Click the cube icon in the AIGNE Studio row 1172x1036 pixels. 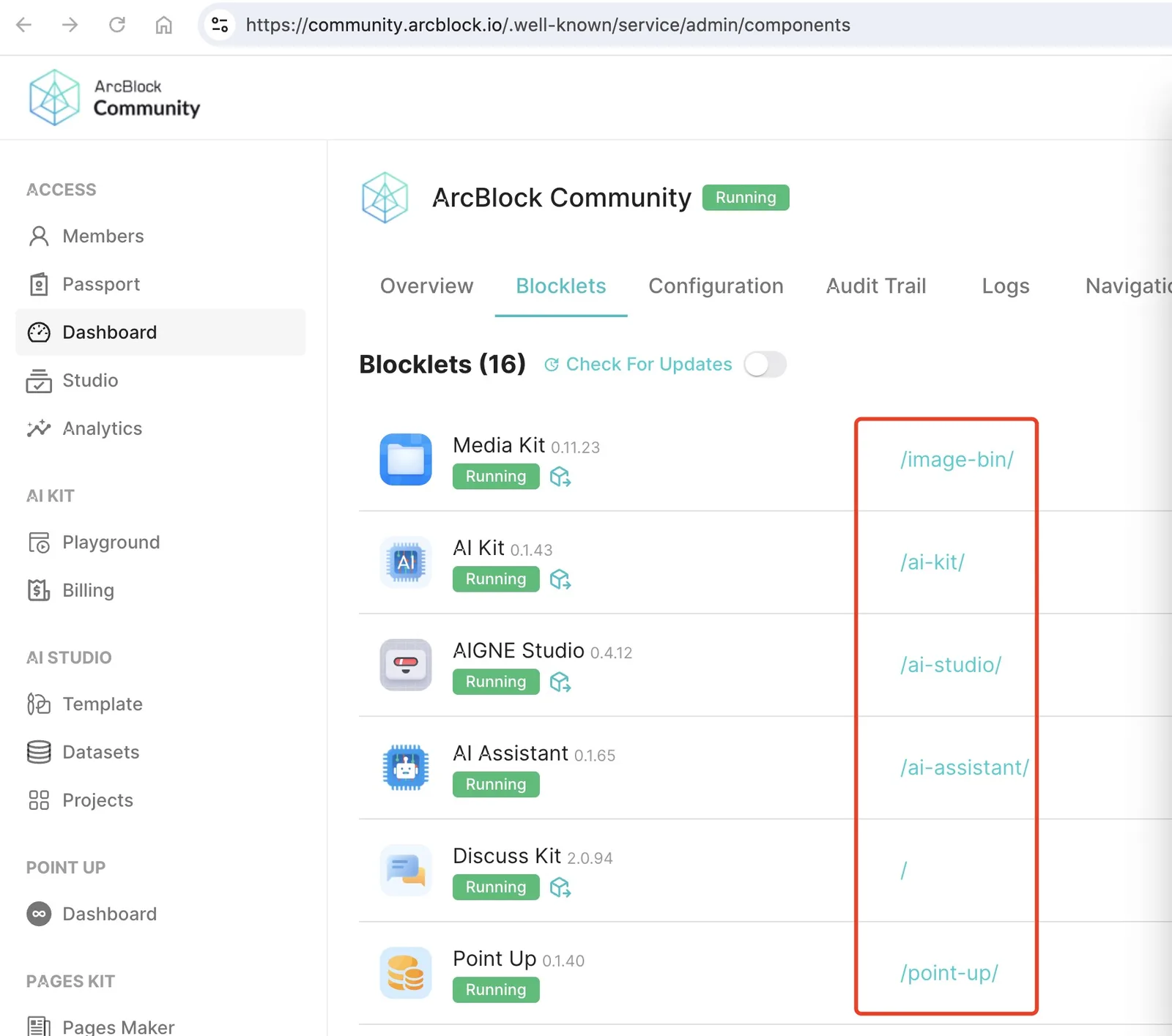click(x=560, y=682)
